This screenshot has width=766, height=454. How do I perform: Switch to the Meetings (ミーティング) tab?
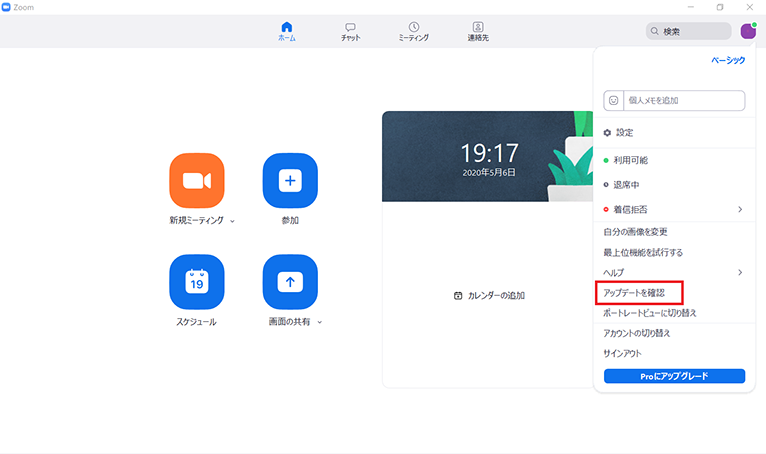[x=414, y=31]
